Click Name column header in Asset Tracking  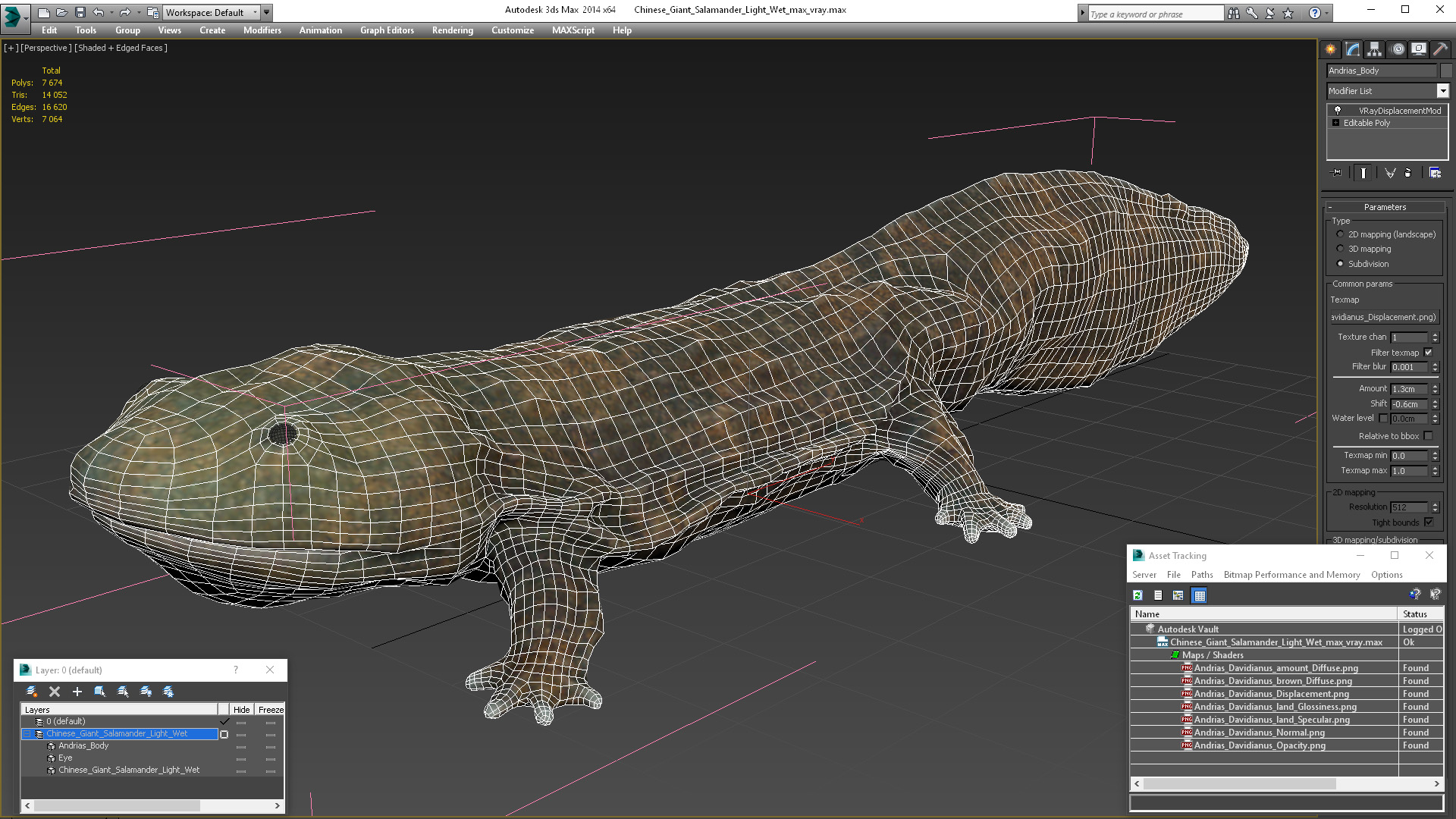tap(1264, 614)
